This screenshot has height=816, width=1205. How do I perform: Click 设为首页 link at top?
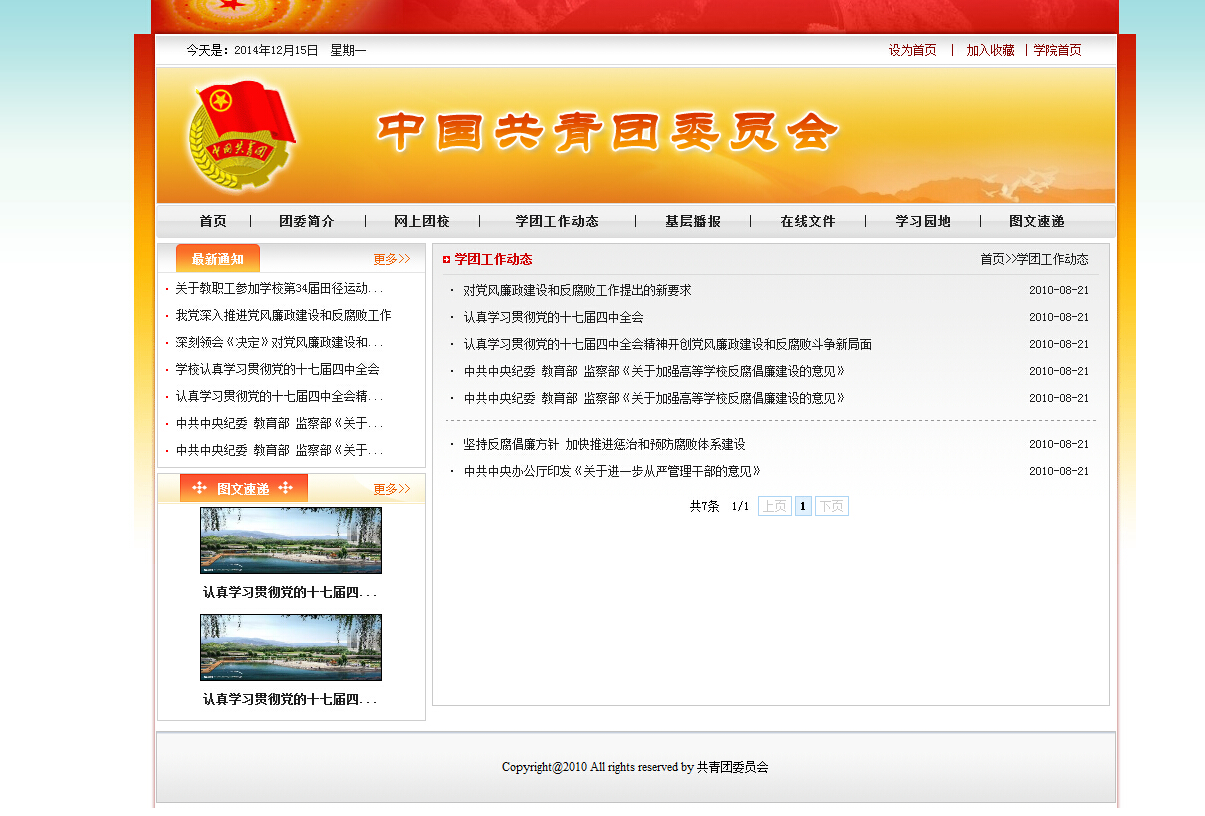click(x=913, y=50)
